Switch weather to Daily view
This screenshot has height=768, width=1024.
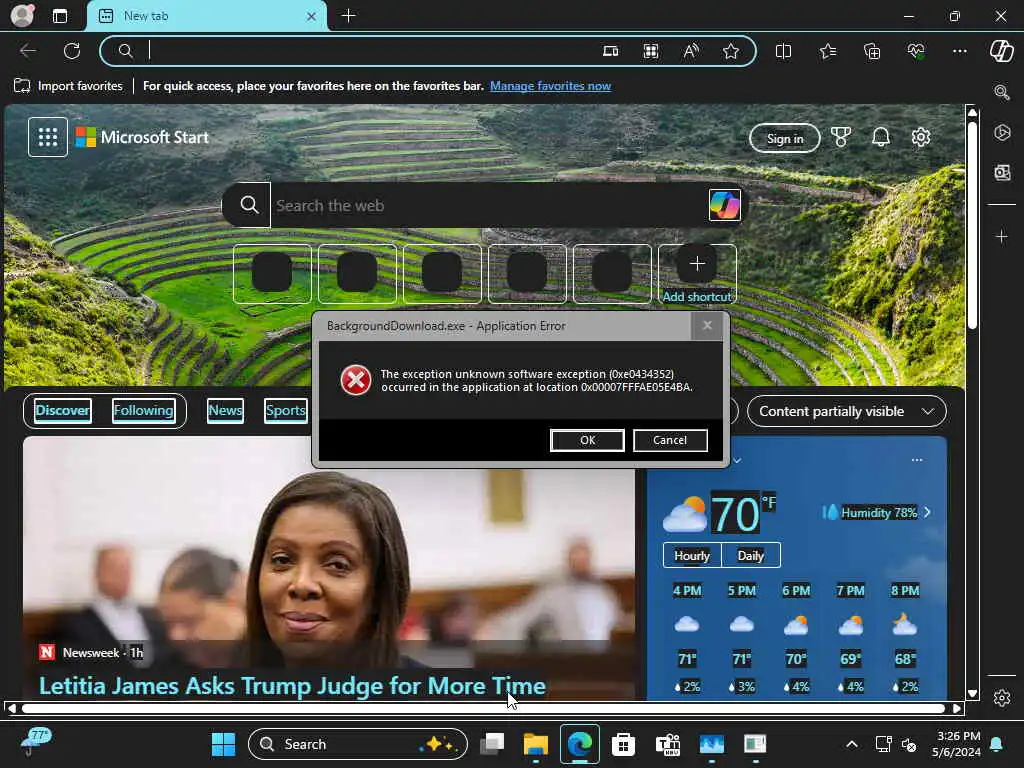pos(750,556)
